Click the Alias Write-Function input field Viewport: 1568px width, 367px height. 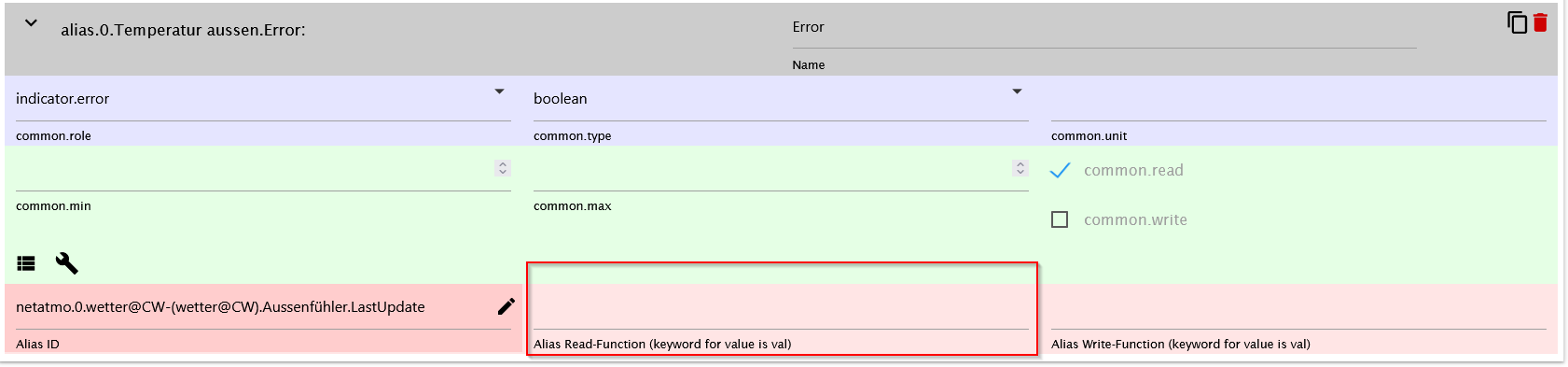coord(1298,308)
